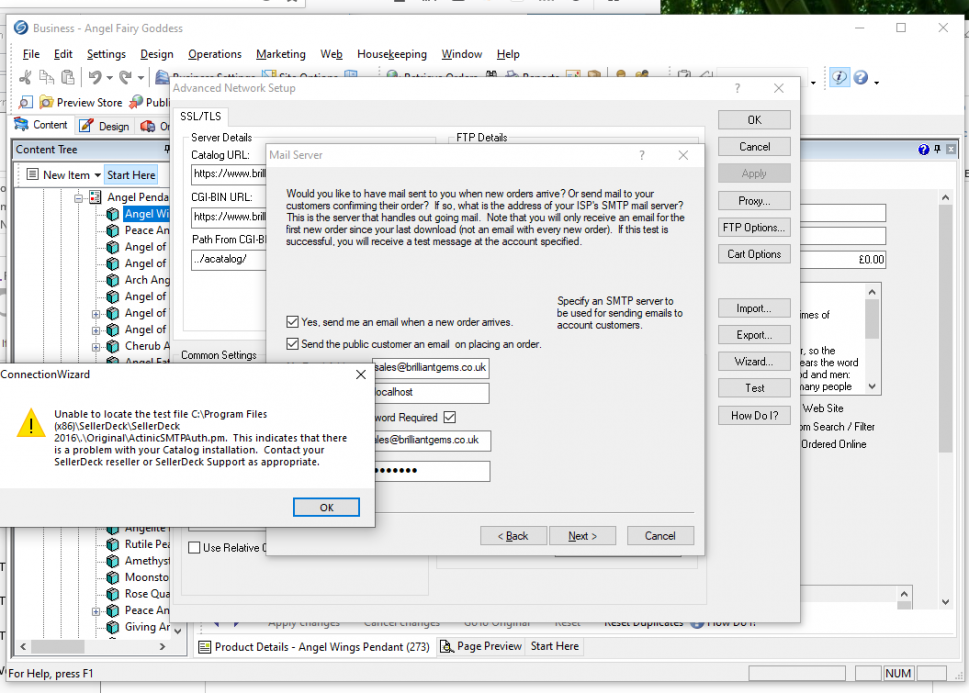Screen dimensions: 969x693
Task: Open the New Item dropdown arrow
Action: (x=98, y=175)
